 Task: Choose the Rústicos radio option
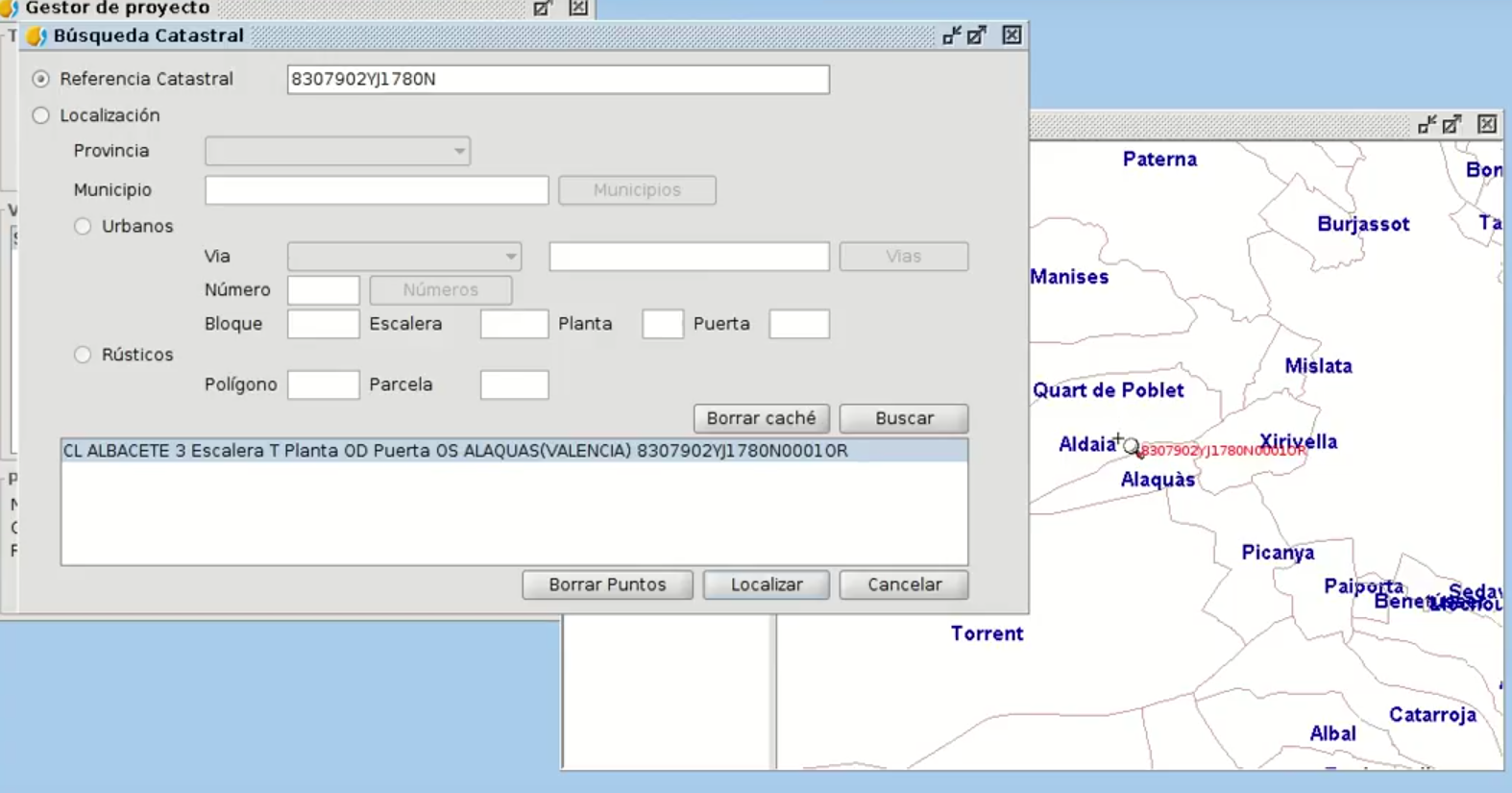click(83, 355)
